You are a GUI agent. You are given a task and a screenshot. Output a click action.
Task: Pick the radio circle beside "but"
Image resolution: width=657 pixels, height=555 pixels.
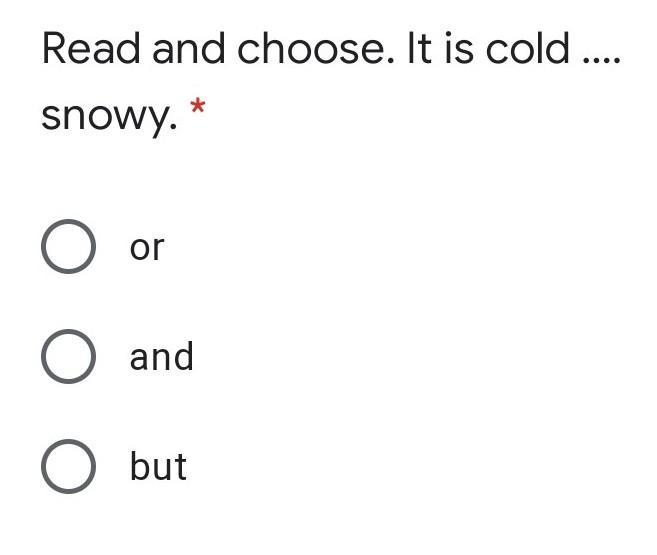click(x=69, y=467)
